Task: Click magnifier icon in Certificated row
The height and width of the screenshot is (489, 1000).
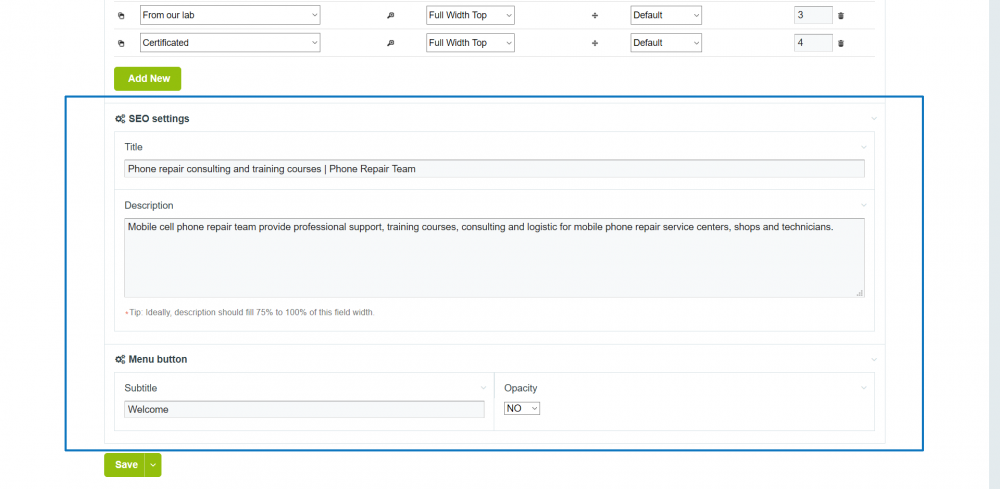Action: [x=390, y=43]
